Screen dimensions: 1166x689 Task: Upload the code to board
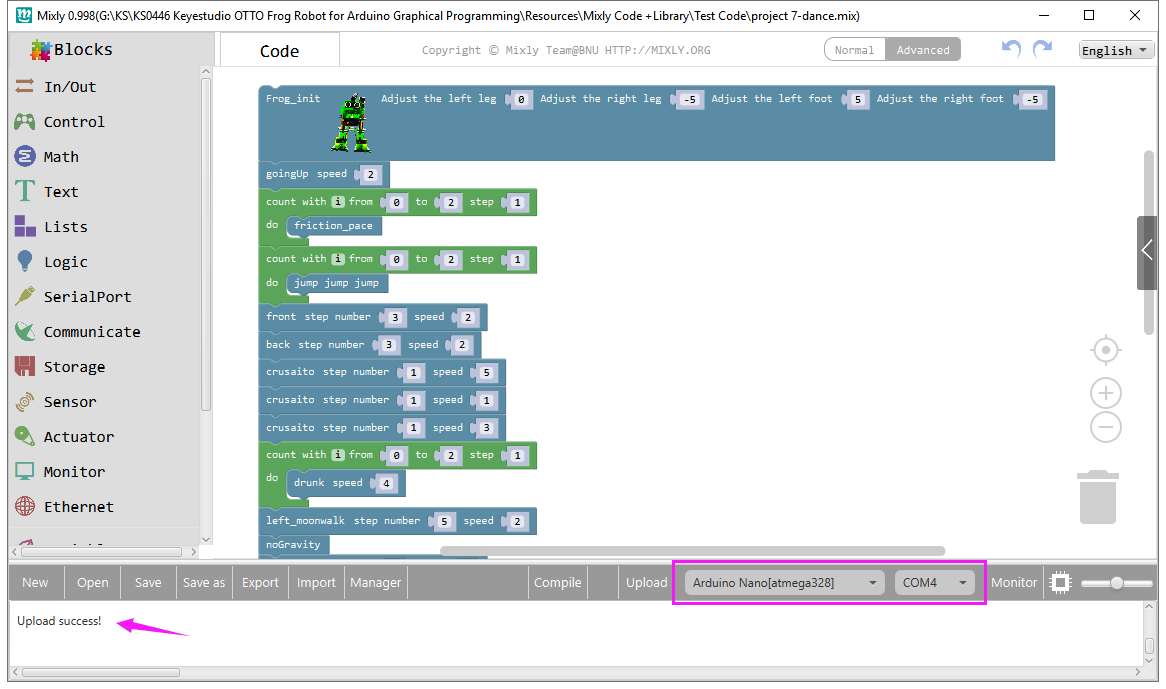click(x=646, y=583)
